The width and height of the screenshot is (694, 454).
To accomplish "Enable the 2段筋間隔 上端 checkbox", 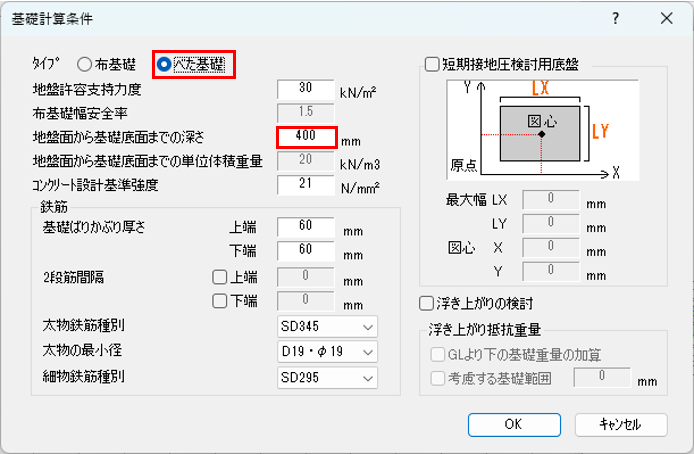I will [220, 277].
